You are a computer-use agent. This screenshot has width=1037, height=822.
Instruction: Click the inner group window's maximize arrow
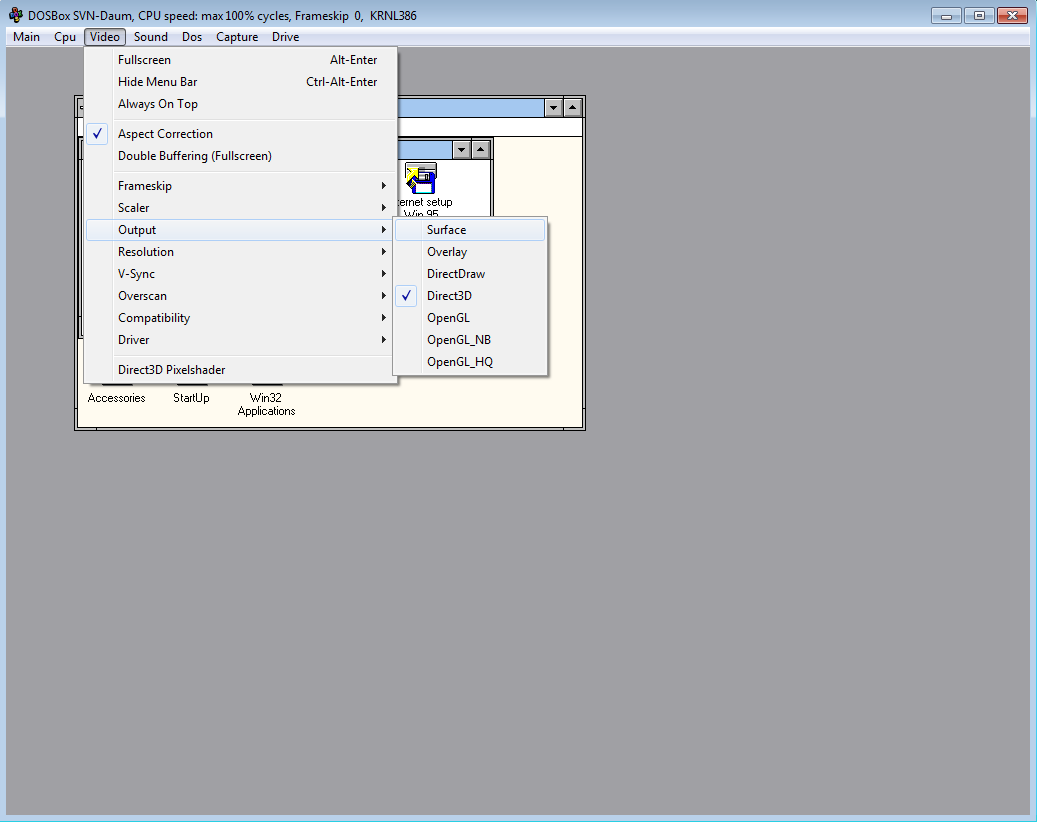coord(480,149)
